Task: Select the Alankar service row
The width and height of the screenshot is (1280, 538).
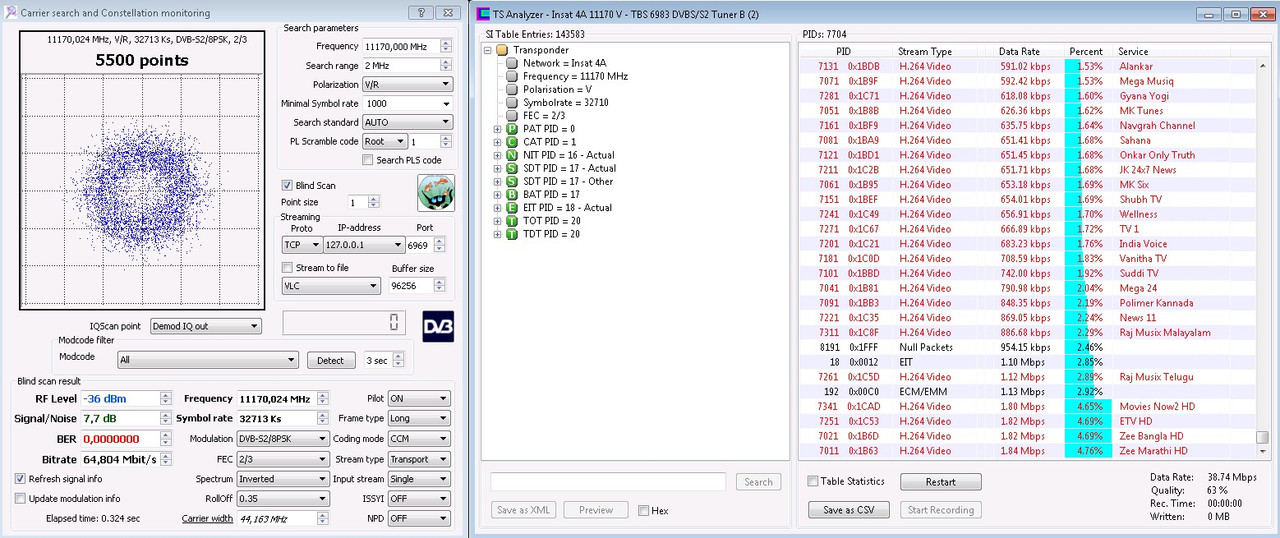Action: [1028, 67]
